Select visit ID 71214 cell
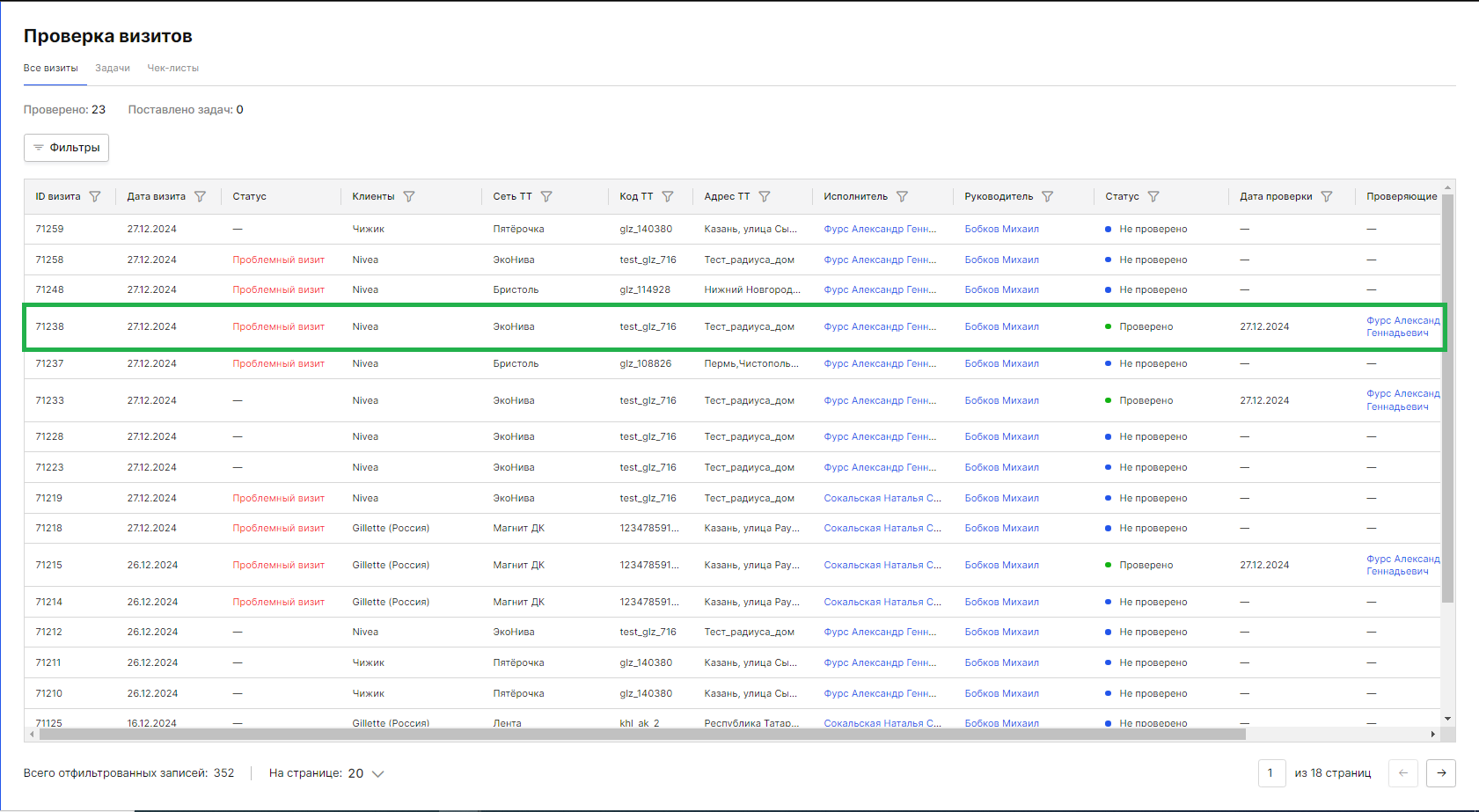This screenshot has height=812, width=1479. pos(49,602)
